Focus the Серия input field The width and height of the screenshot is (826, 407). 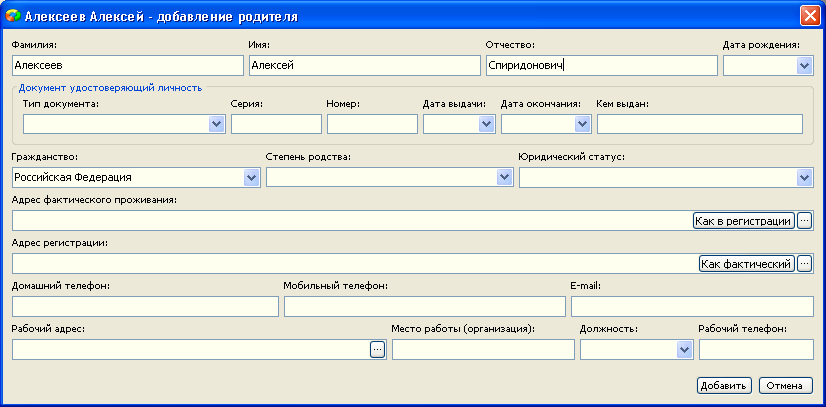[x=277, y=124]
